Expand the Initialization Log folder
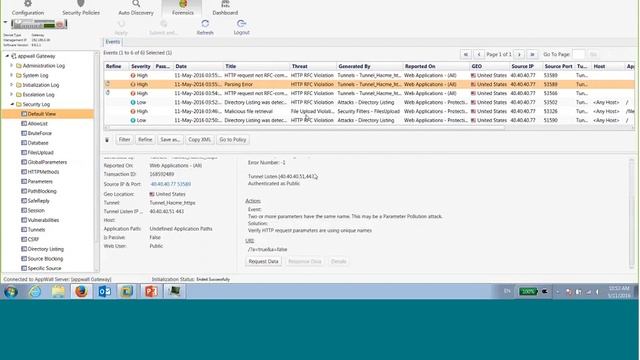This screenshot has width=640, height=360. click(x=12, y=84)
